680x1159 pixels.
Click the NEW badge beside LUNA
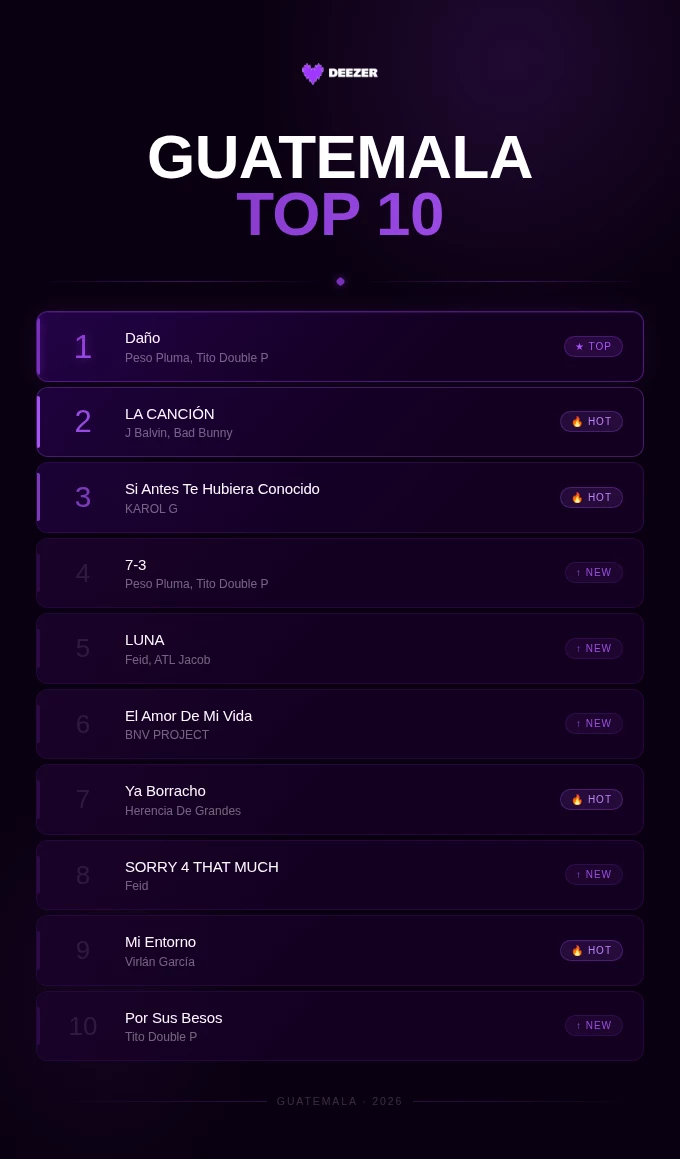[593, 649]
